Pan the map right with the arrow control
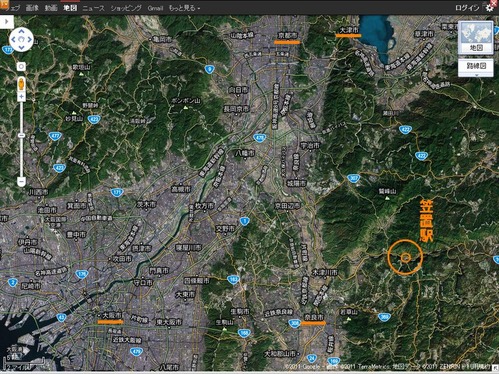Screen dimensions: 499x374 [29, 40]
